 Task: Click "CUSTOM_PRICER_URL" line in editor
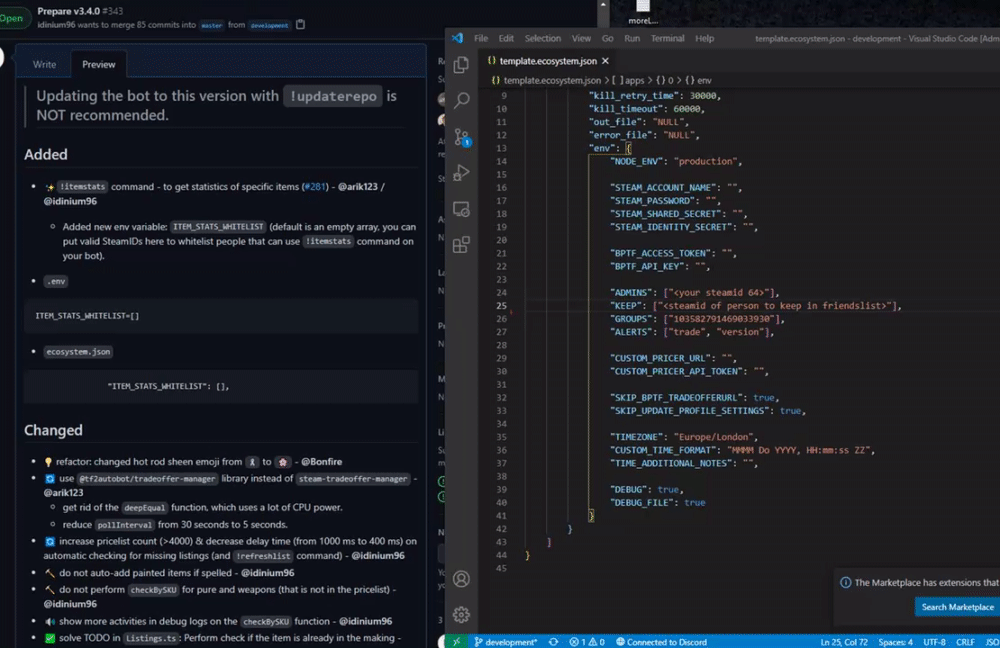tap(673, 358)
